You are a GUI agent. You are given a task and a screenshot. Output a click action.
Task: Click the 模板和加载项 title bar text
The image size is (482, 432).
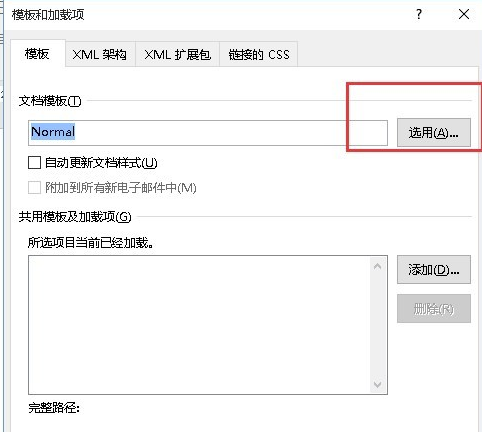[x=48, y=15]
